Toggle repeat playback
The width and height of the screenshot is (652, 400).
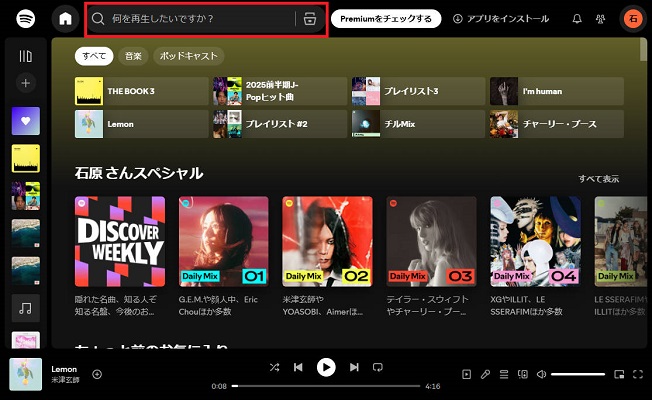tap(378, 367)
